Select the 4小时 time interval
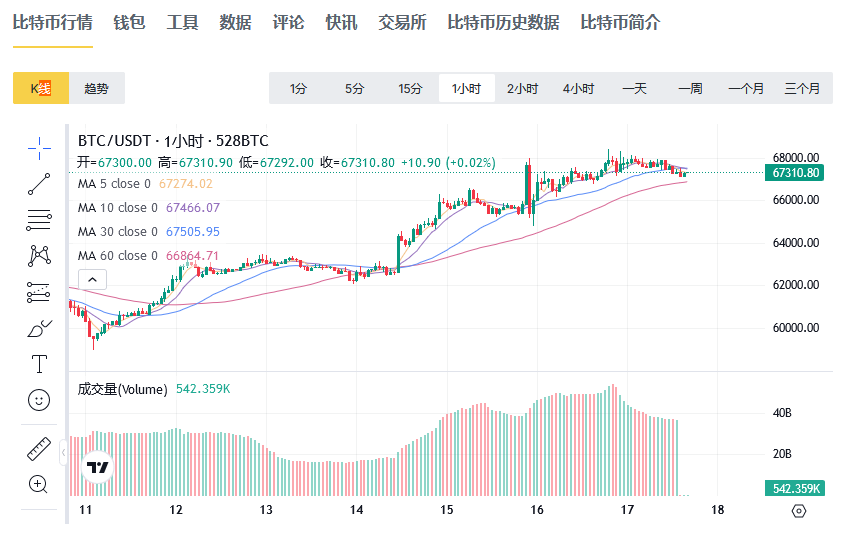Image resolution: width=842 pixels, height=533 pixels. click(578, 89)
